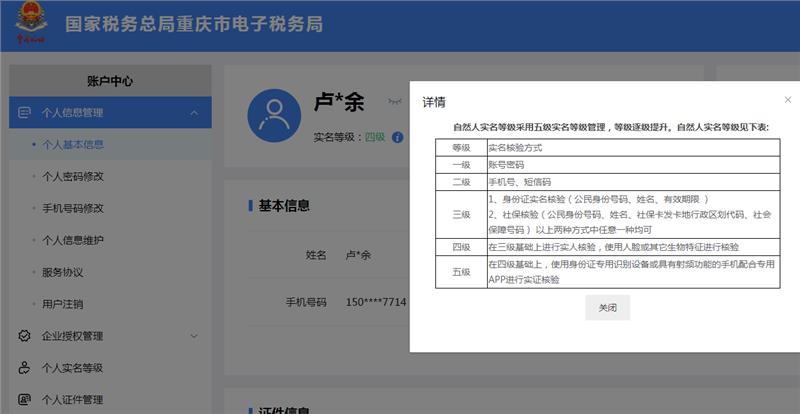Open 个人基本信息 in the sidebar
800x414 pixels.
coord(72,144)
